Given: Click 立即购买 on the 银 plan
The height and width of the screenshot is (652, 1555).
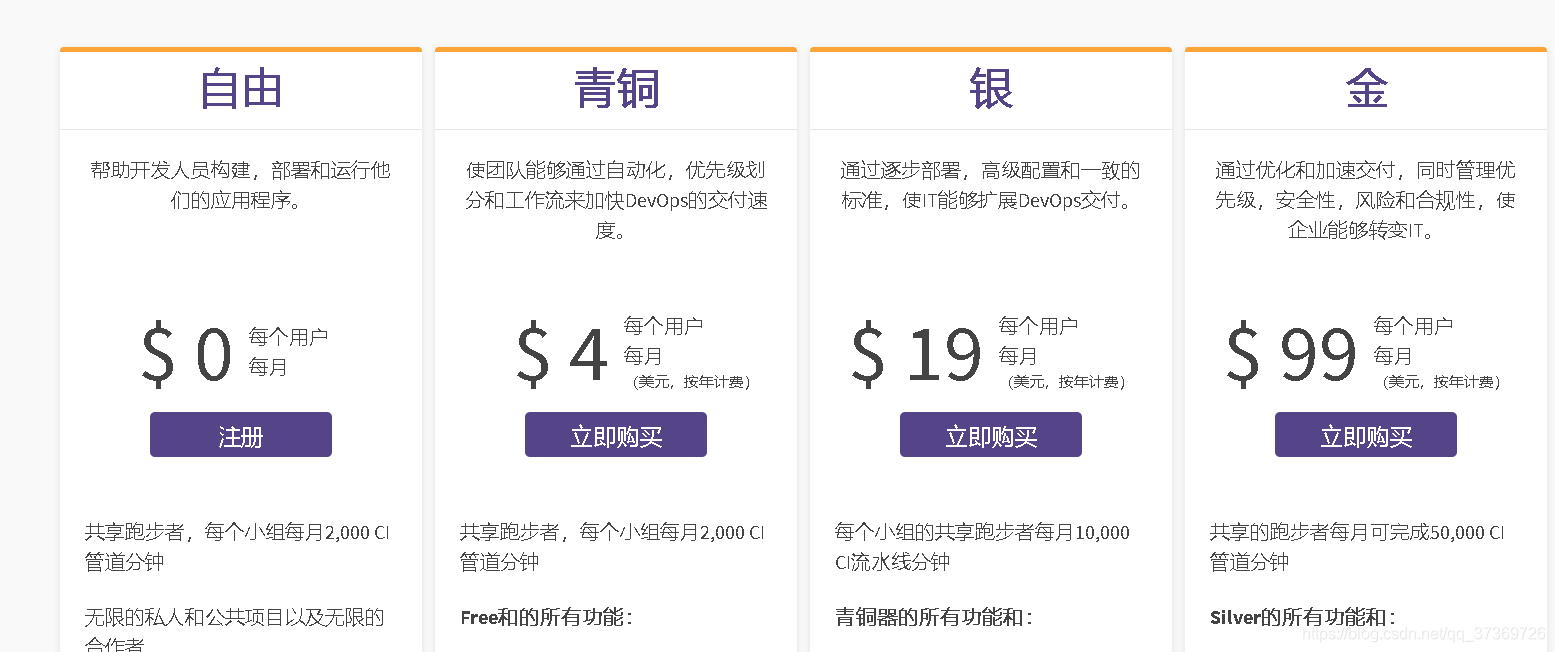Looking at the screenshot, I should (990, 434).
